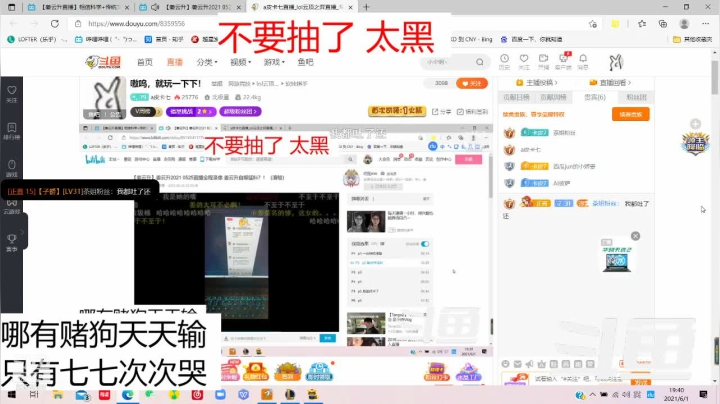Viewport: 720px width, 404px height.
Task: Open 鱼吧 navigation item
Action: point(305,62)
